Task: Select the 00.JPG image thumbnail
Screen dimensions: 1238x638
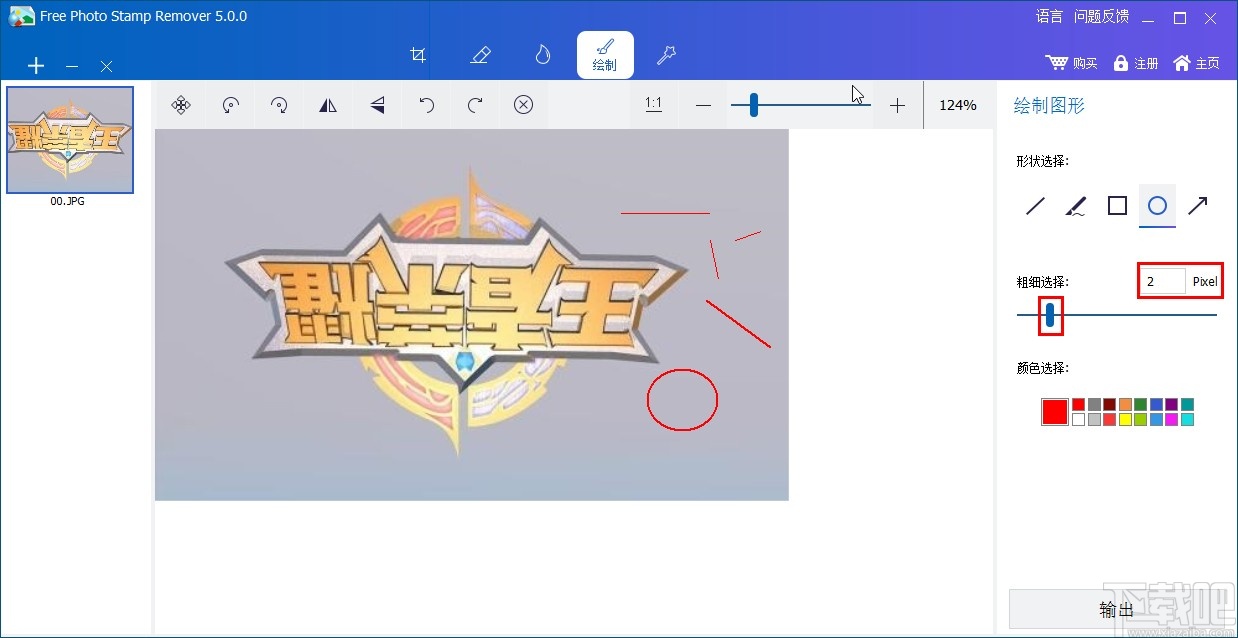Action: point(69,139)
